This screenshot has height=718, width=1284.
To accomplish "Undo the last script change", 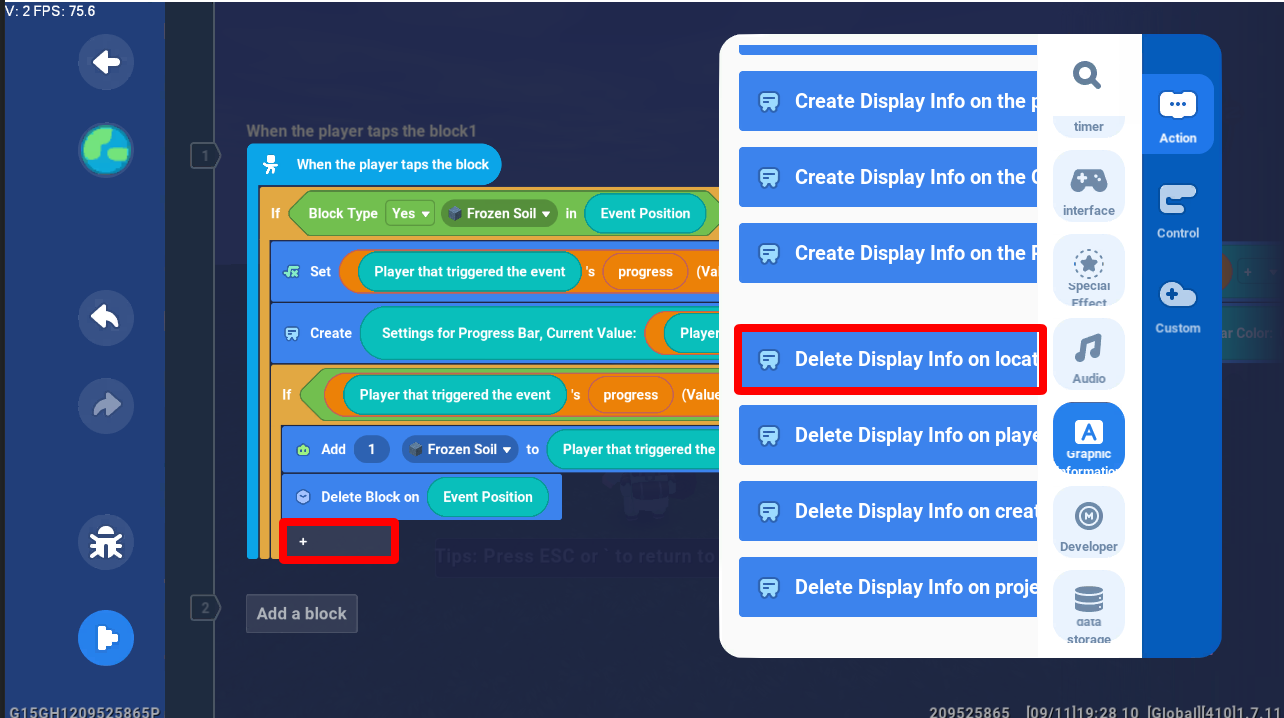I will click(106, 318).
